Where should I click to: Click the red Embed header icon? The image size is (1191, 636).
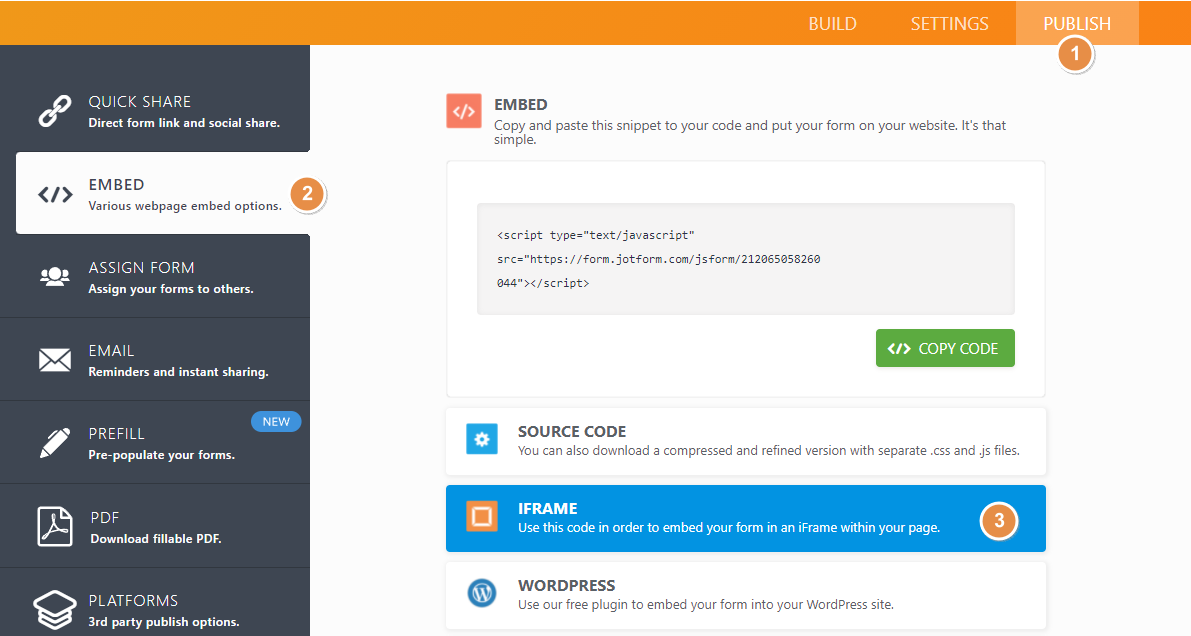[x=463, y=112]
